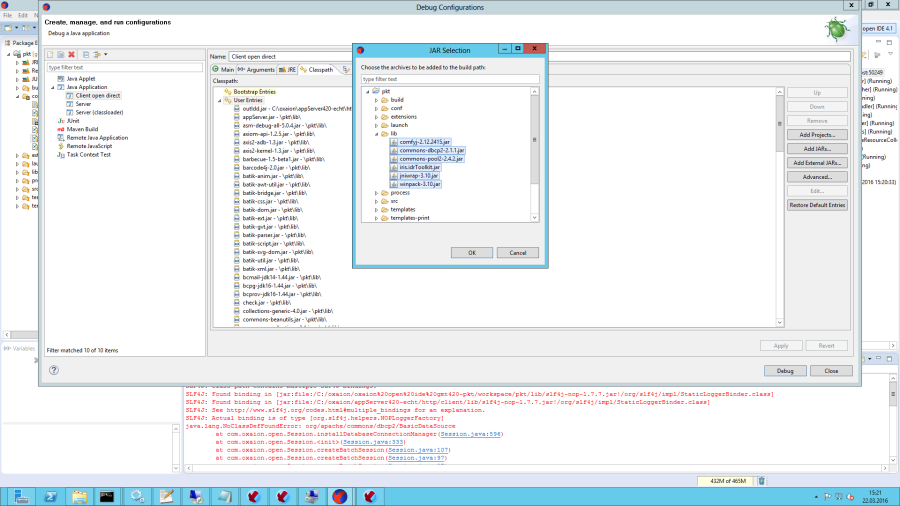Select the Server (classloader) configuration

pyautogui.click(x=99, y=112)
